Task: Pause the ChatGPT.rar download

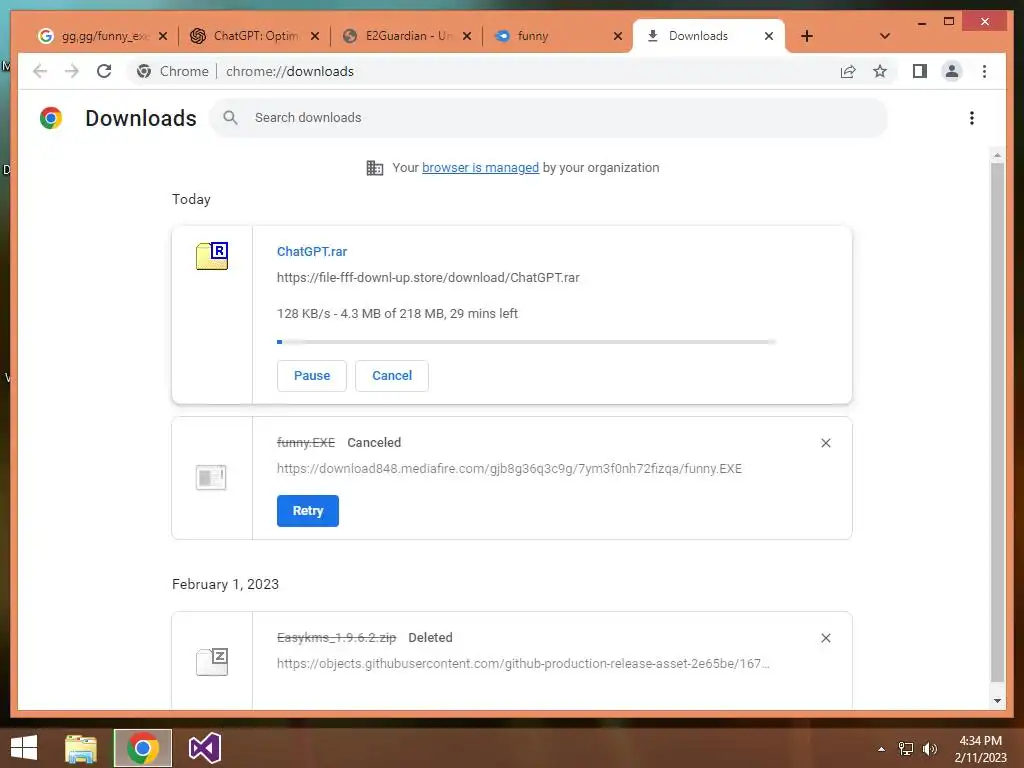Action: [312, 376]
